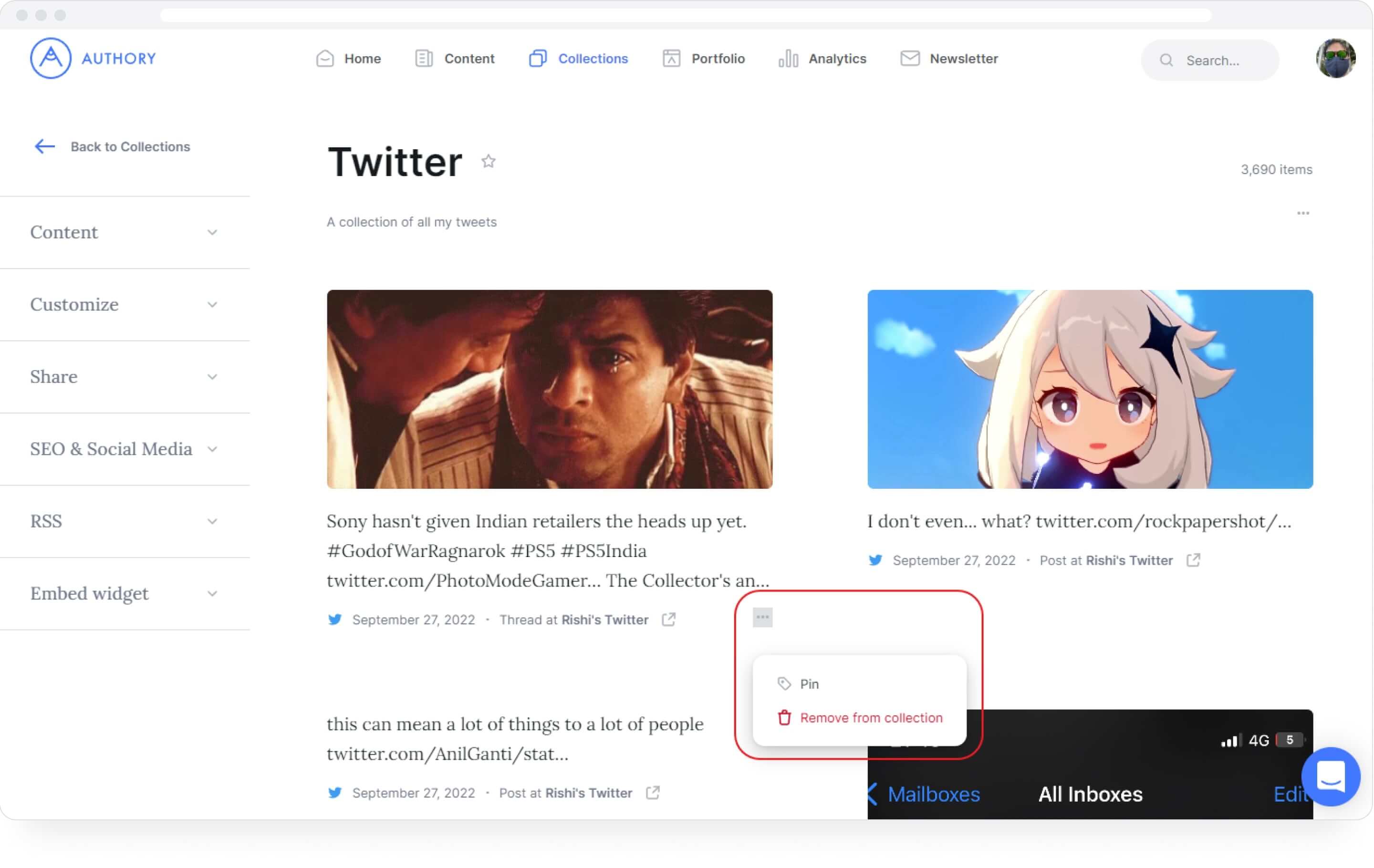Open the anime character tweet thumbnail
Screen dimensions: 1374x868
pyautogui.click(x=1091, y=389)
